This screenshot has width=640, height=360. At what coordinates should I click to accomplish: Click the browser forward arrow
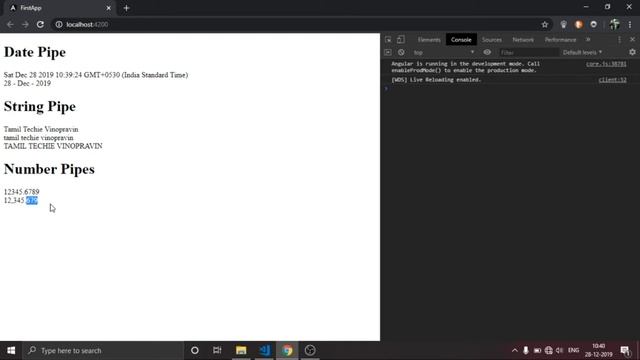pos(25,24)
